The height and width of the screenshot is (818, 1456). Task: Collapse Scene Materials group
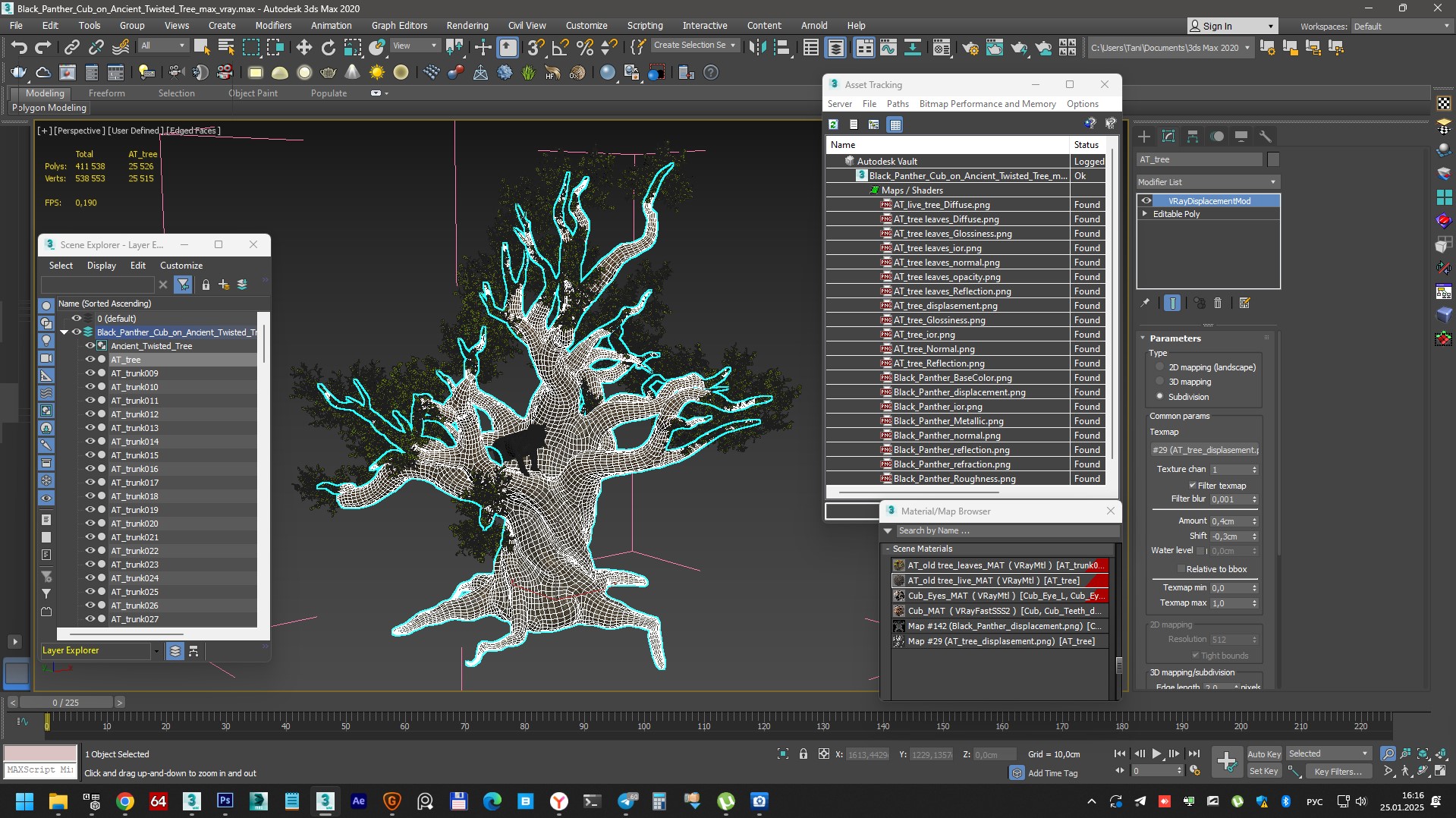(x=887, y=549)
